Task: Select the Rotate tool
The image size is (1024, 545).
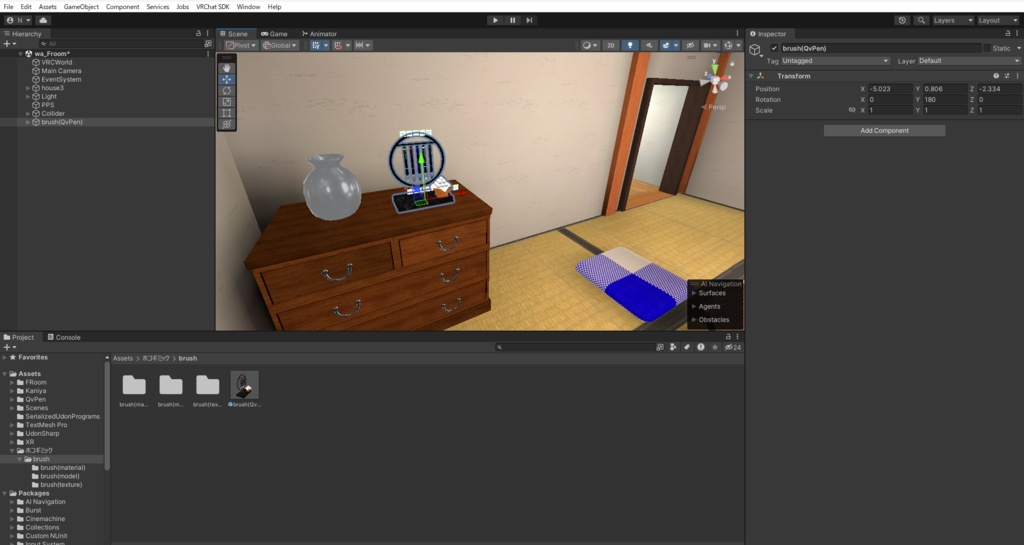Action: [x=227, y=91]
